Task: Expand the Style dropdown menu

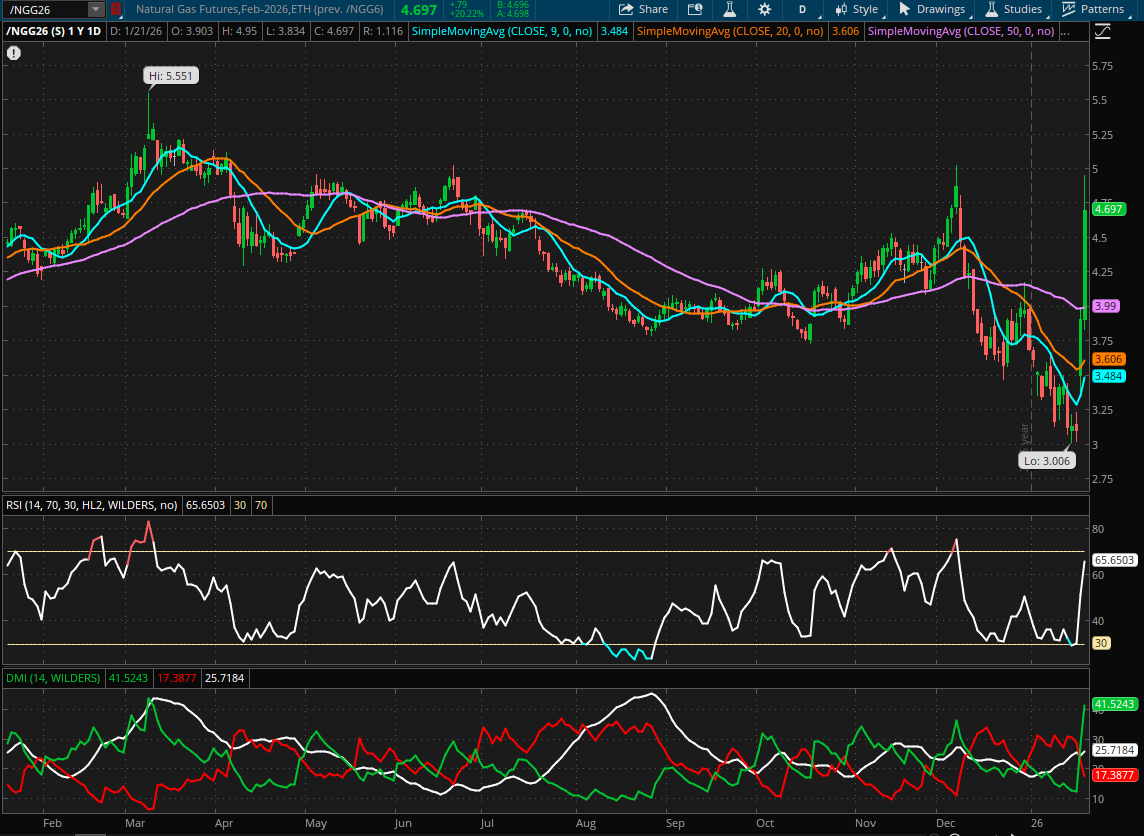Action: 865,9
